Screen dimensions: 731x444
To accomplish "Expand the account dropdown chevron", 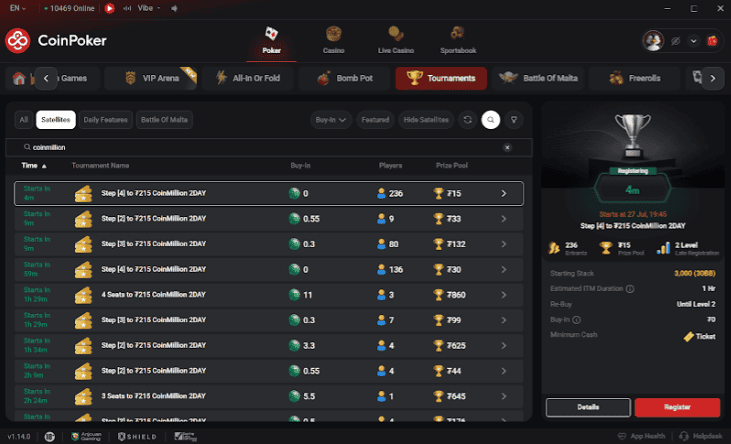I will click(694, 41).
